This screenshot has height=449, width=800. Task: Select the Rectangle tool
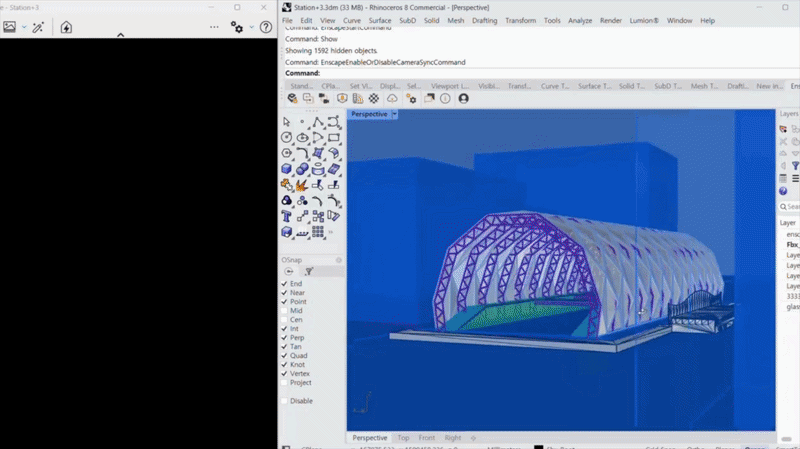[x=334, y=138]
